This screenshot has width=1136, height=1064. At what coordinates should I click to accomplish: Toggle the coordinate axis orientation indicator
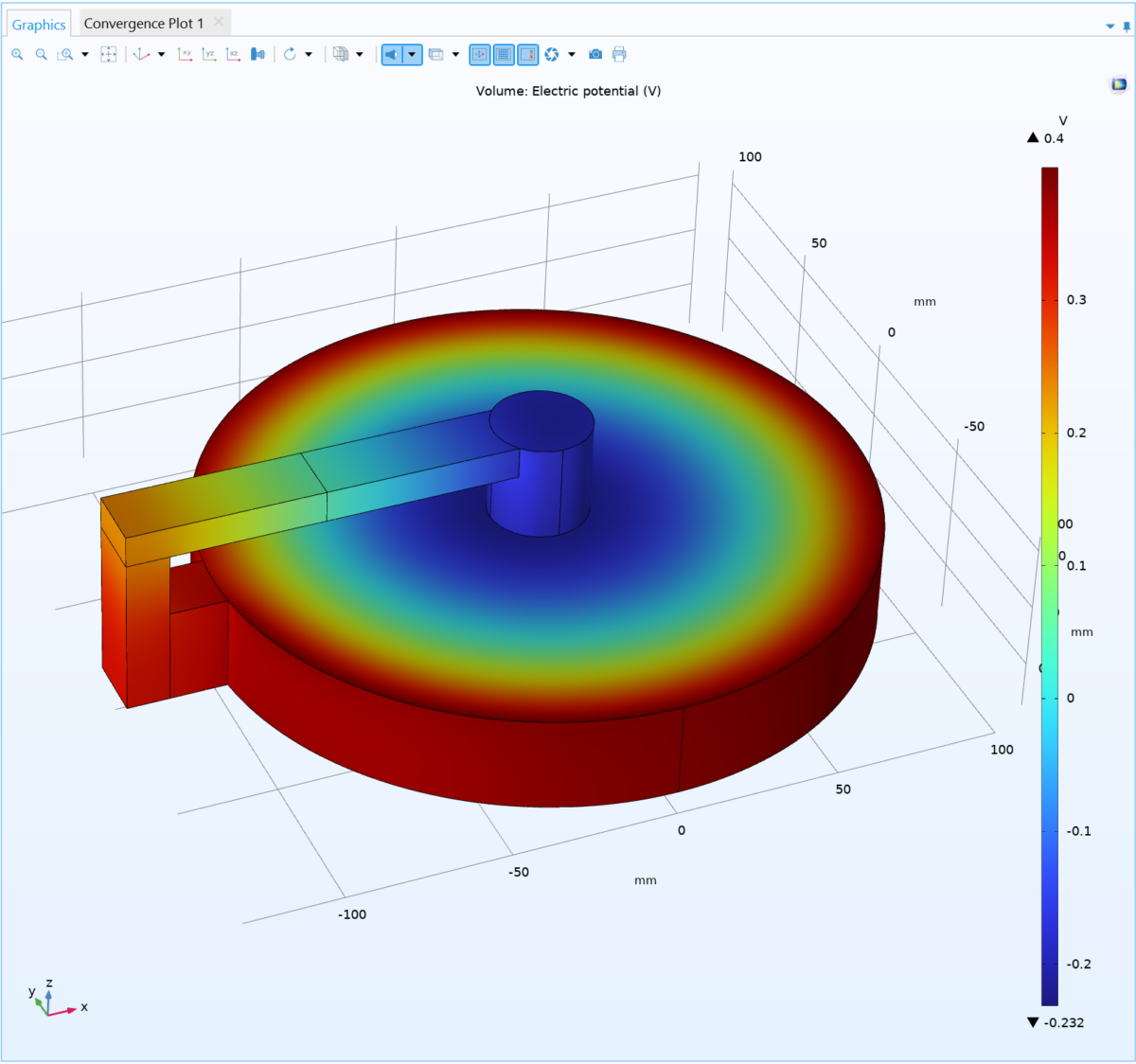pos(480,54)
